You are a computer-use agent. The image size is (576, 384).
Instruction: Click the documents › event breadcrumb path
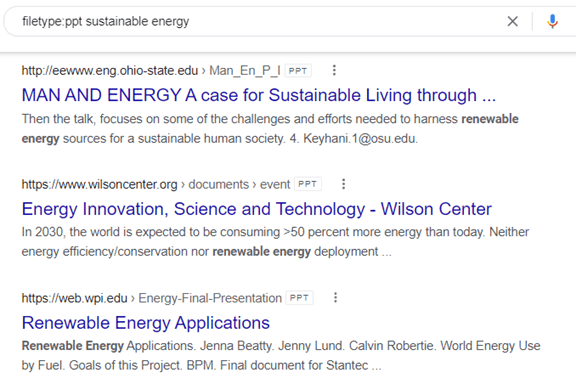point(239,184)
